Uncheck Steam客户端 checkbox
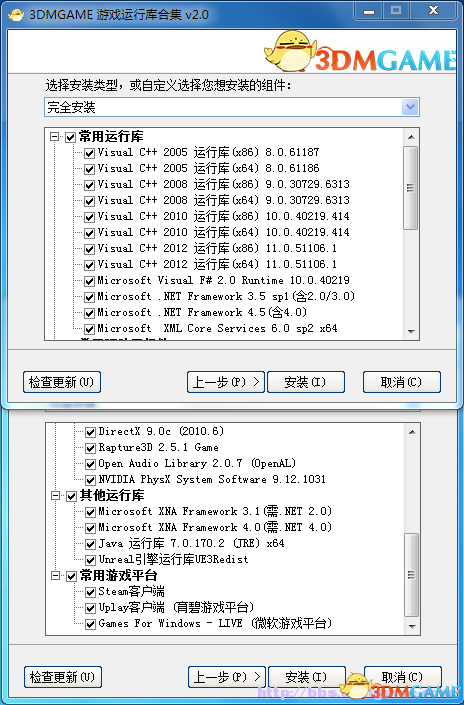464x705 pixels. (90, 592)
